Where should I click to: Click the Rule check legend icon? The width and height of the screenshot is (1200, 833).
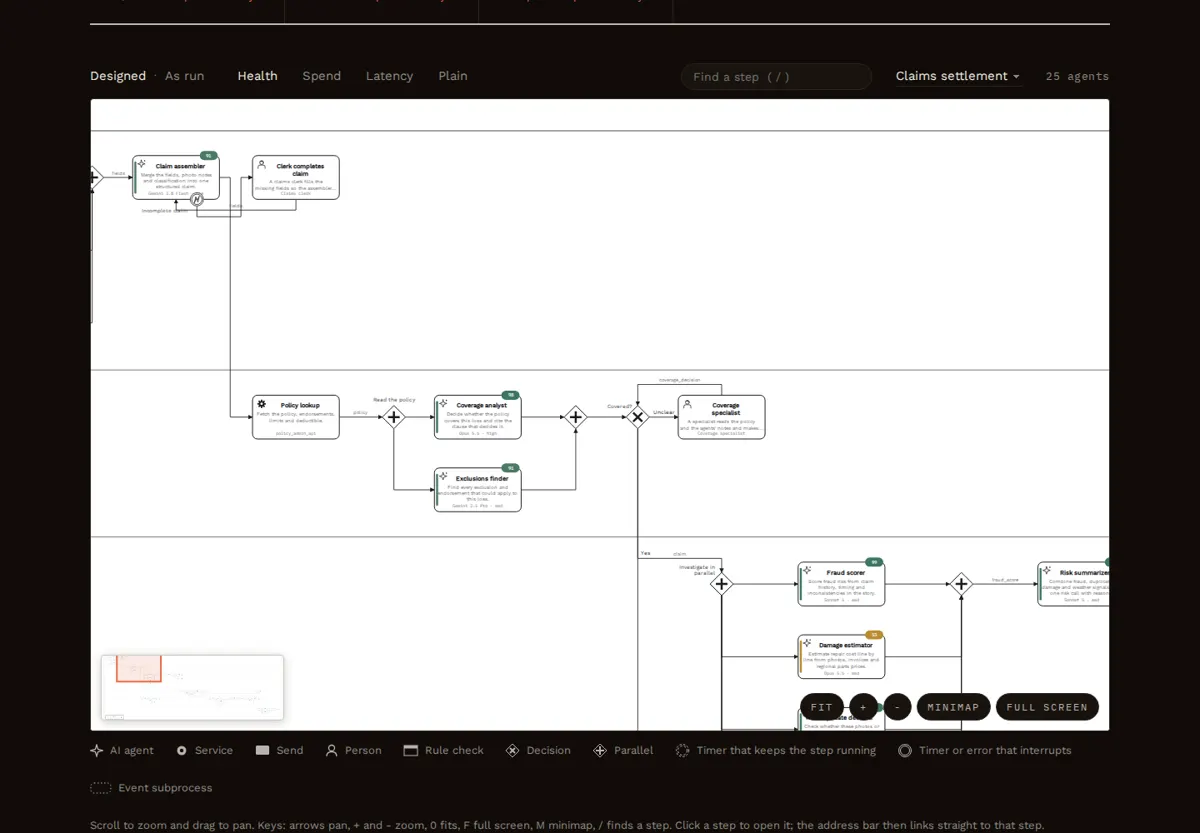[410, 750]
